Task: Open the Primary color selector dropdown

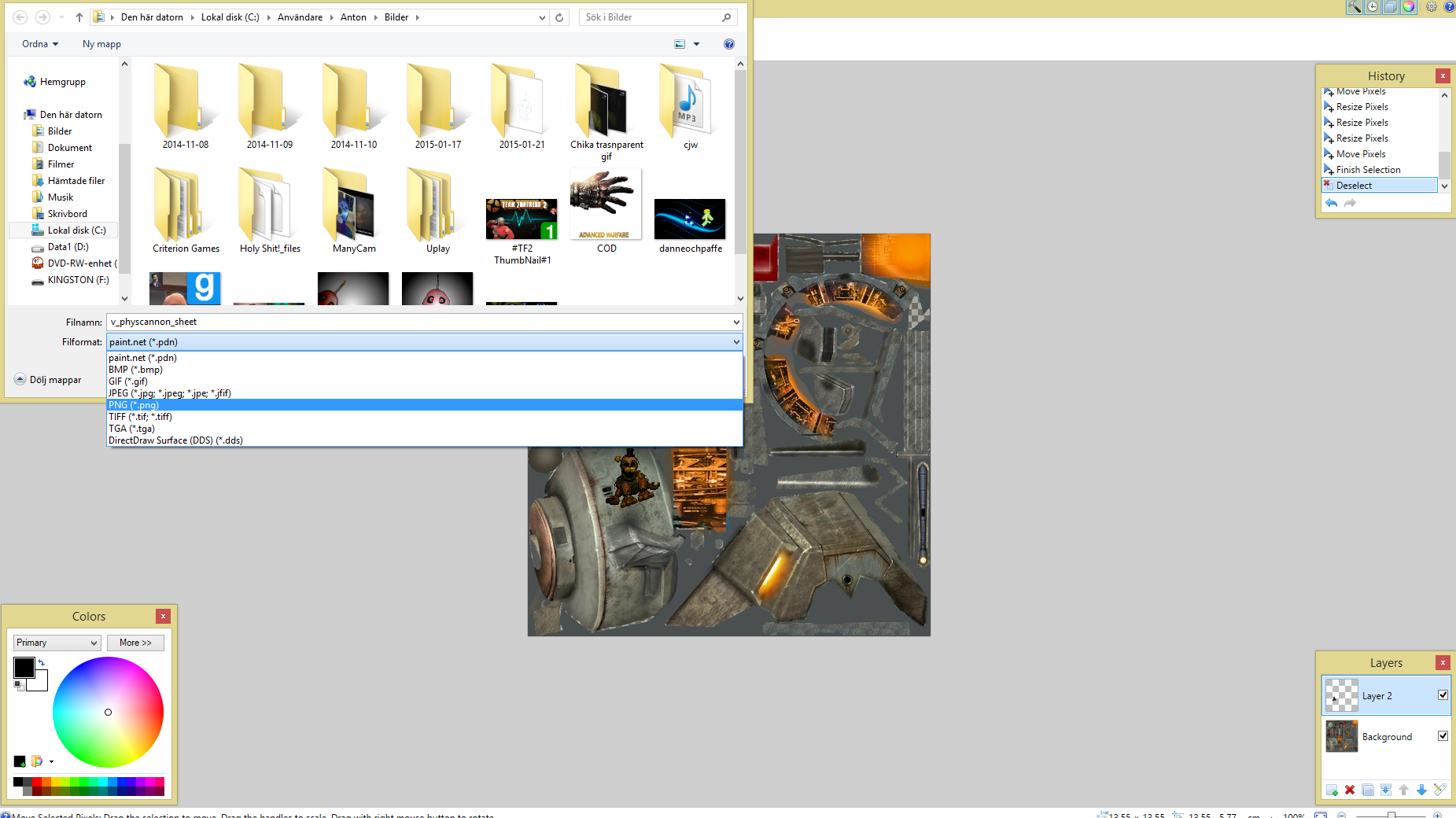Action: (x=57, y=643)
